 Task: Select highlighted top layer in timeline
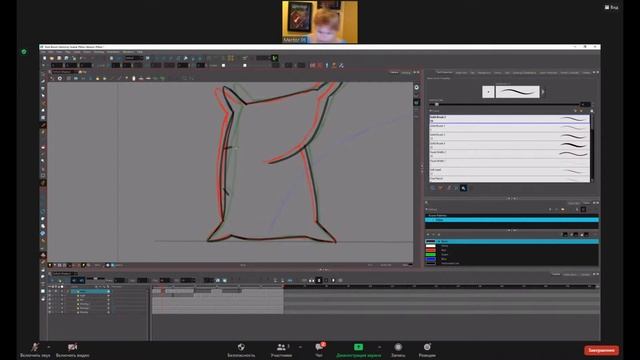point(90,291)
